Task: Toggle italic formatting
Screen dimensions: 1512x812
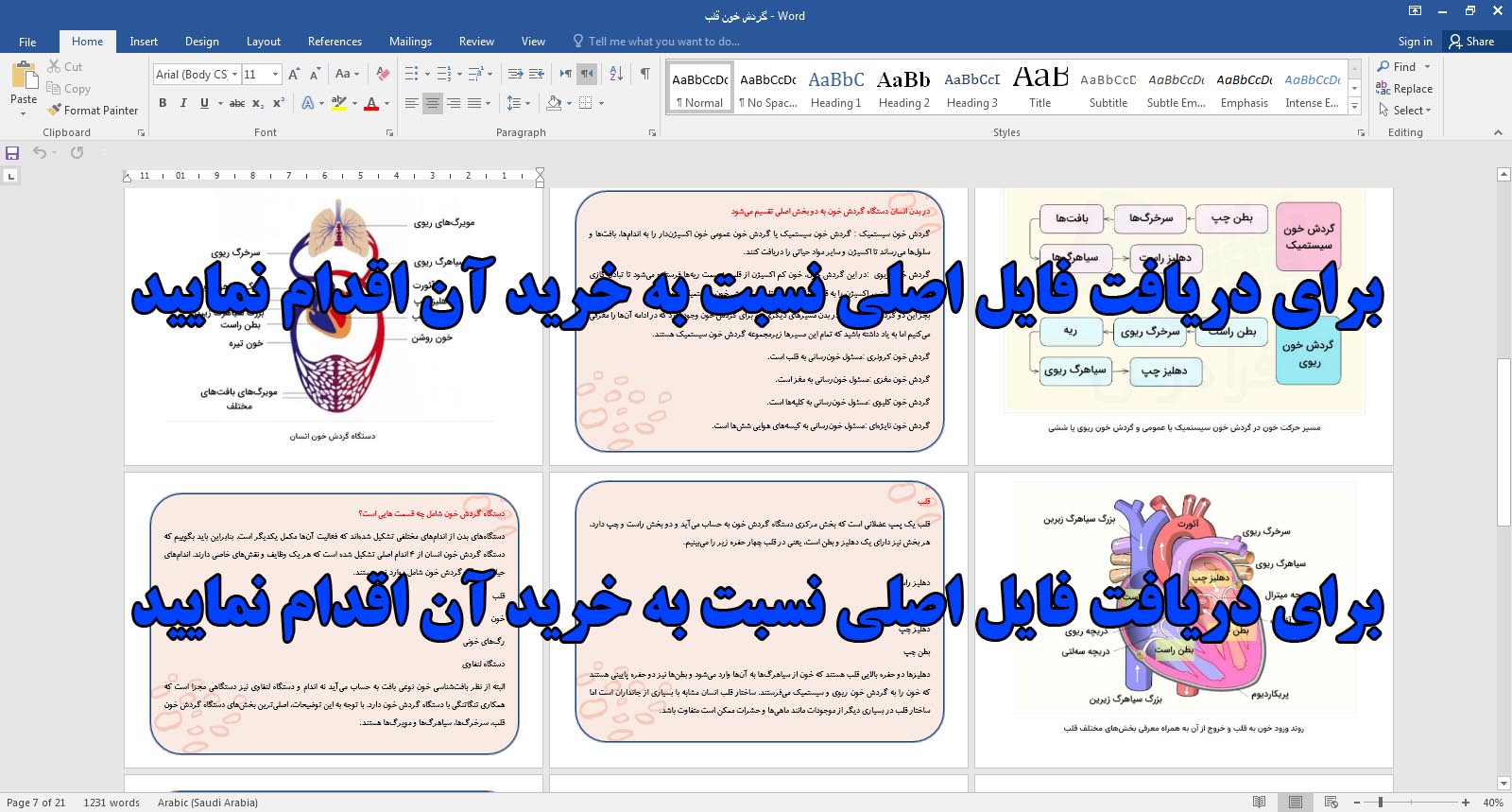Action: pyautogui.click(x=183, y=103)
